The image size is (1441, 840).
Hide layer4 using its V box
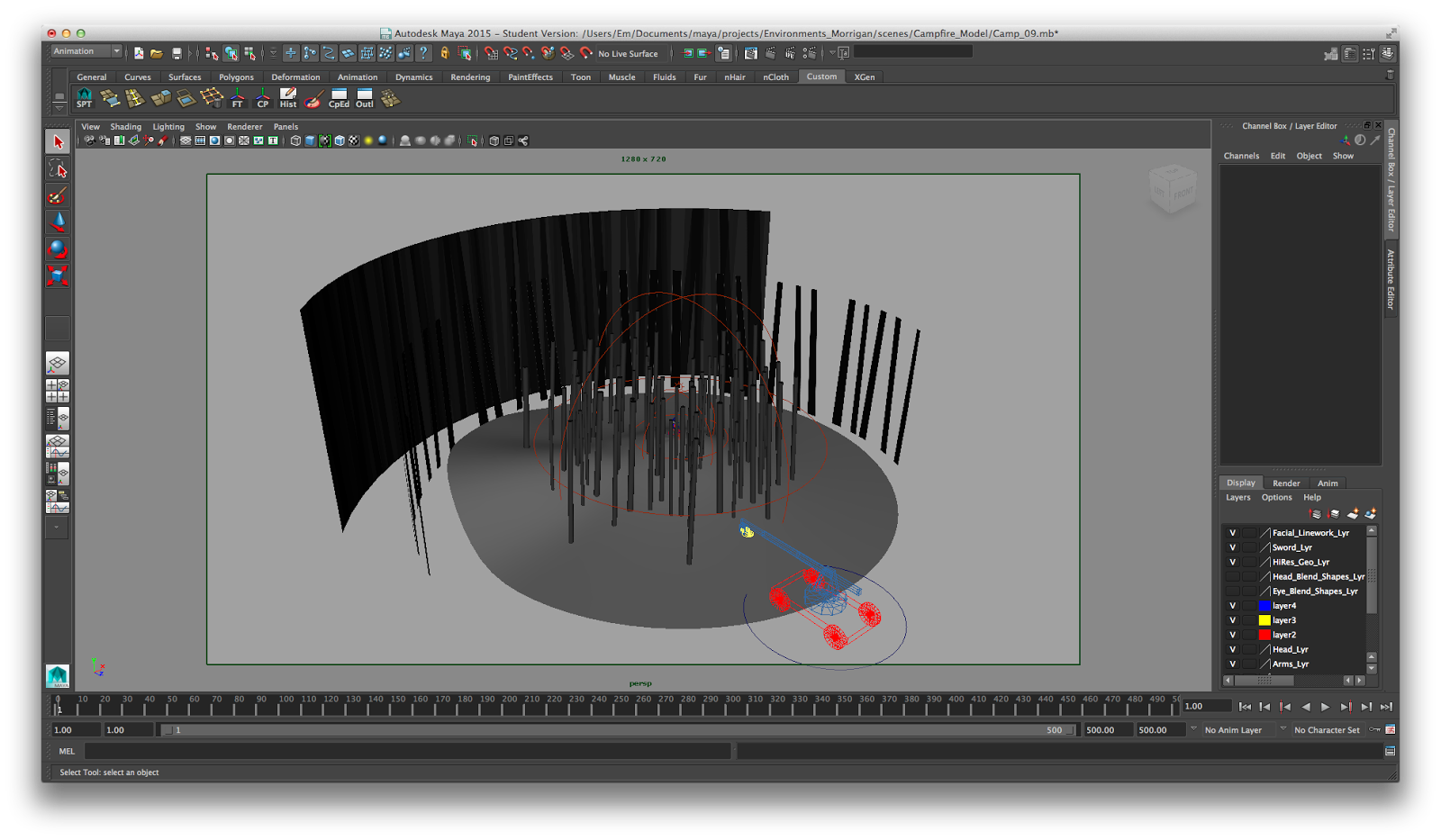pos(1232,606)
